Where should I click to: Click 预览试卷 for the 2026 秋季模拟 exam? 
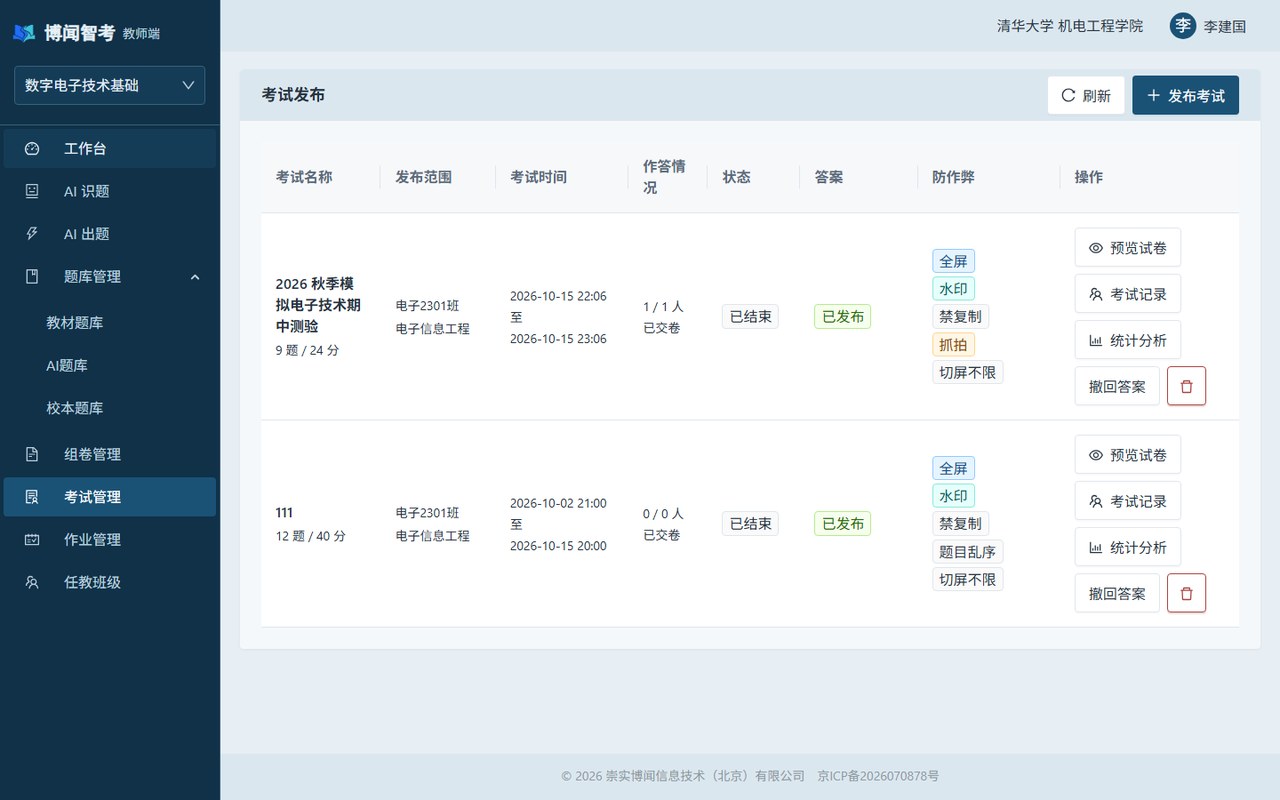pyautogui.click(x=1128, y=248)
